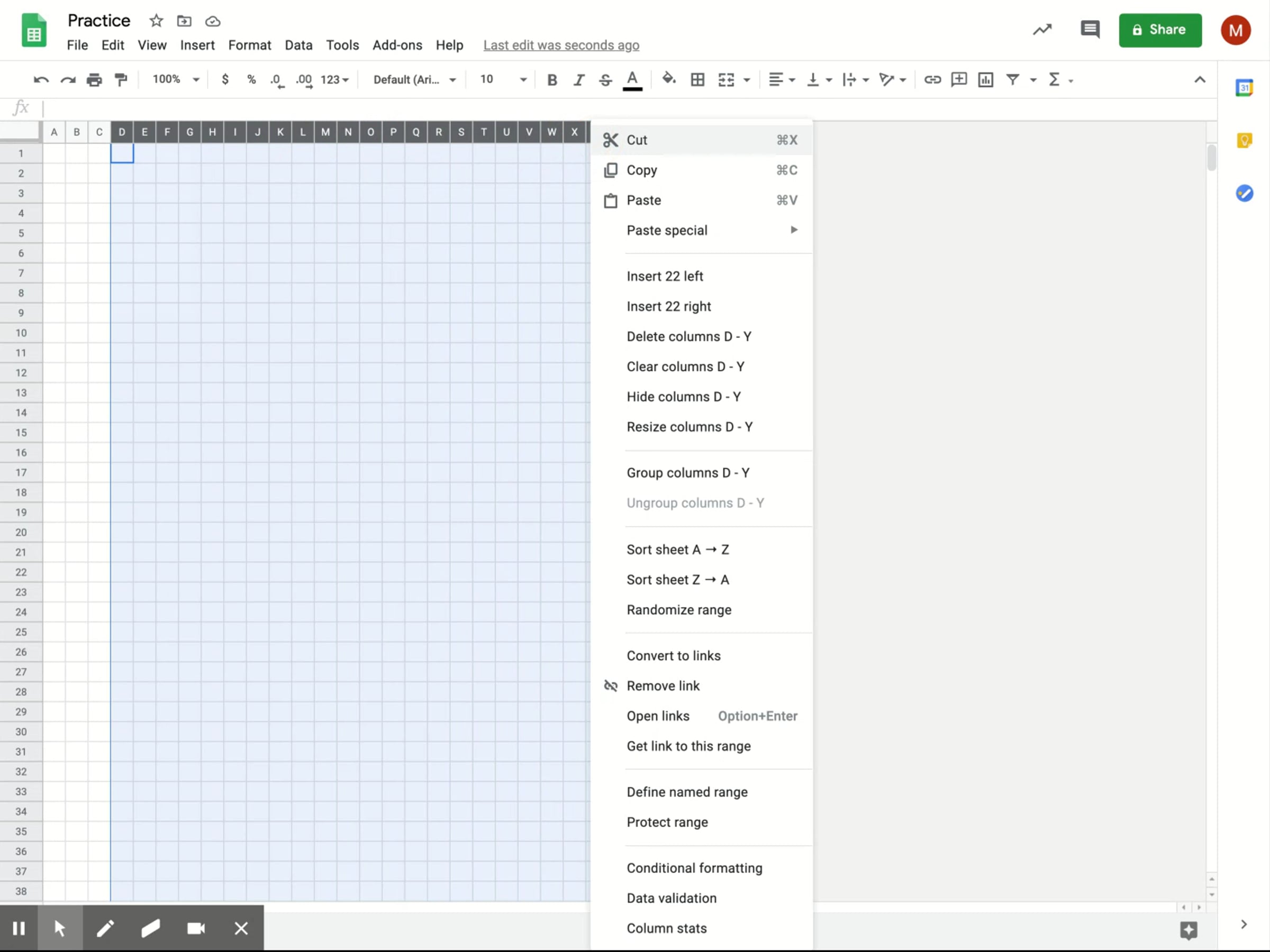Open the fill color paint bucket
This screenshot has height=952, width=1270.
click(x=668, y=80)
